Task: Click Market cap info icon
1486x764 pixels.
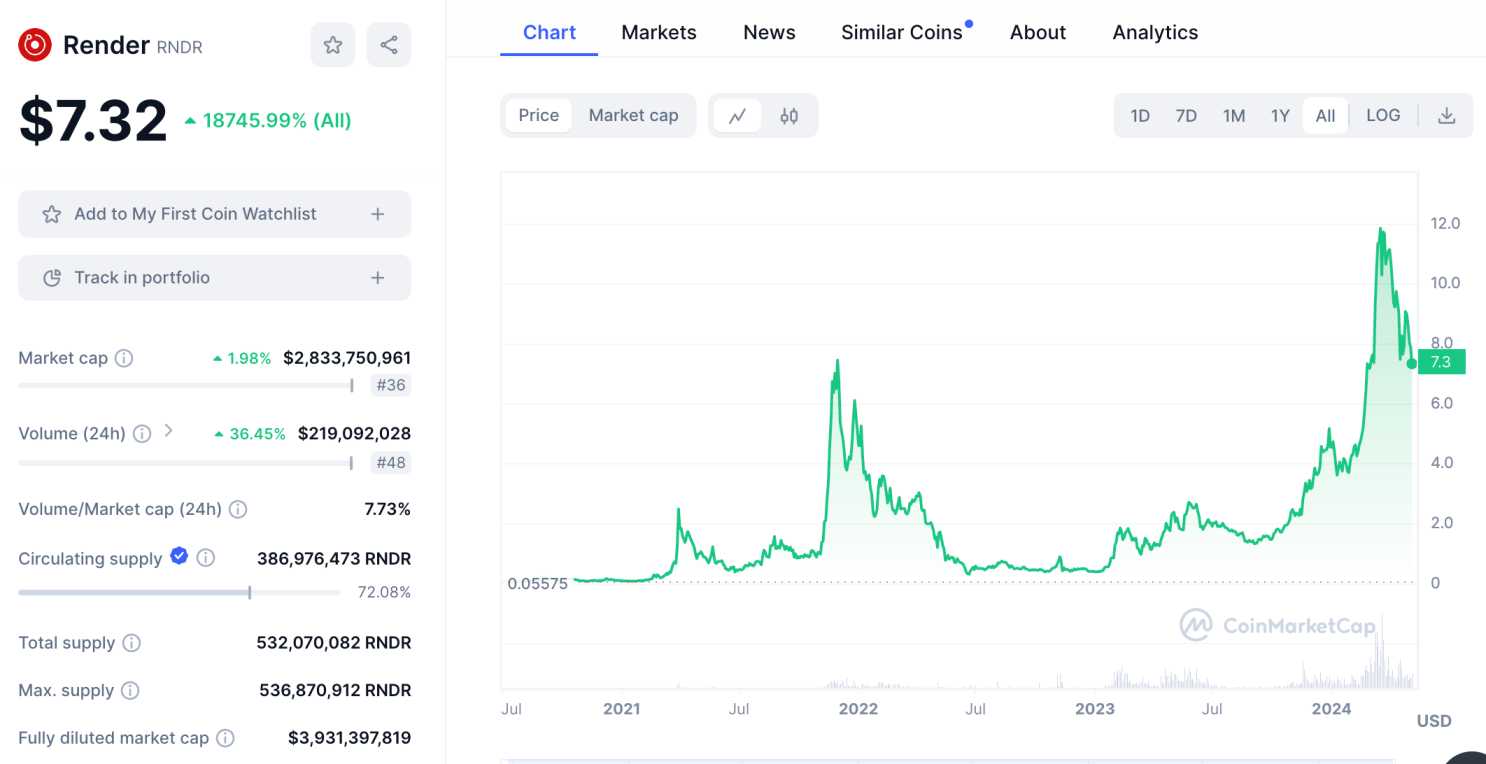Action: (x=124, y=358)
